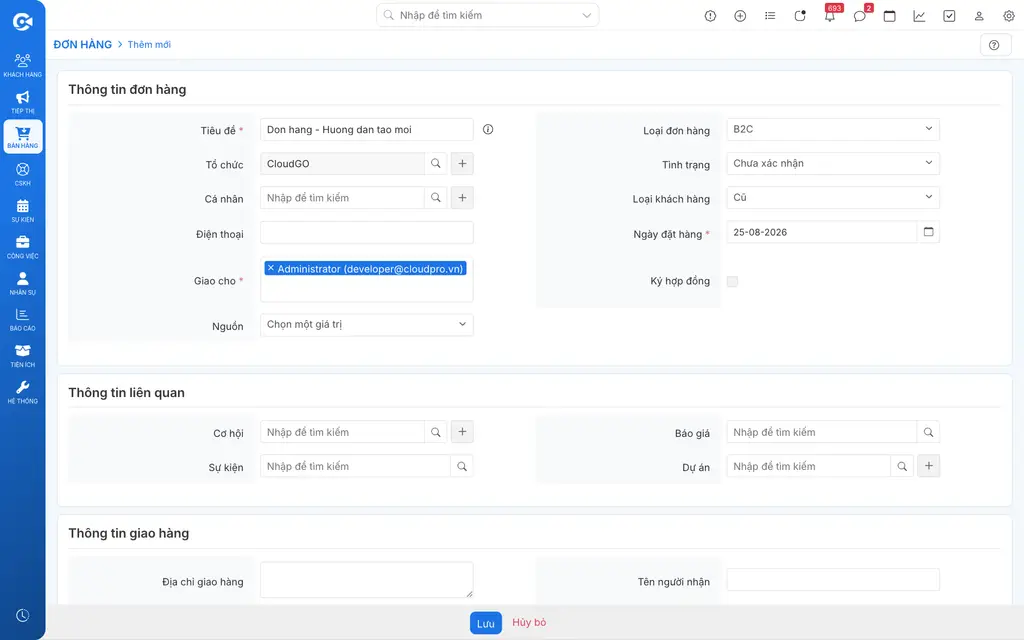The height and width of the screenshot is (640, 1024).
Task: Open the Nguồn dropdown
Action: pyautogui.click(x=366, y=325)
